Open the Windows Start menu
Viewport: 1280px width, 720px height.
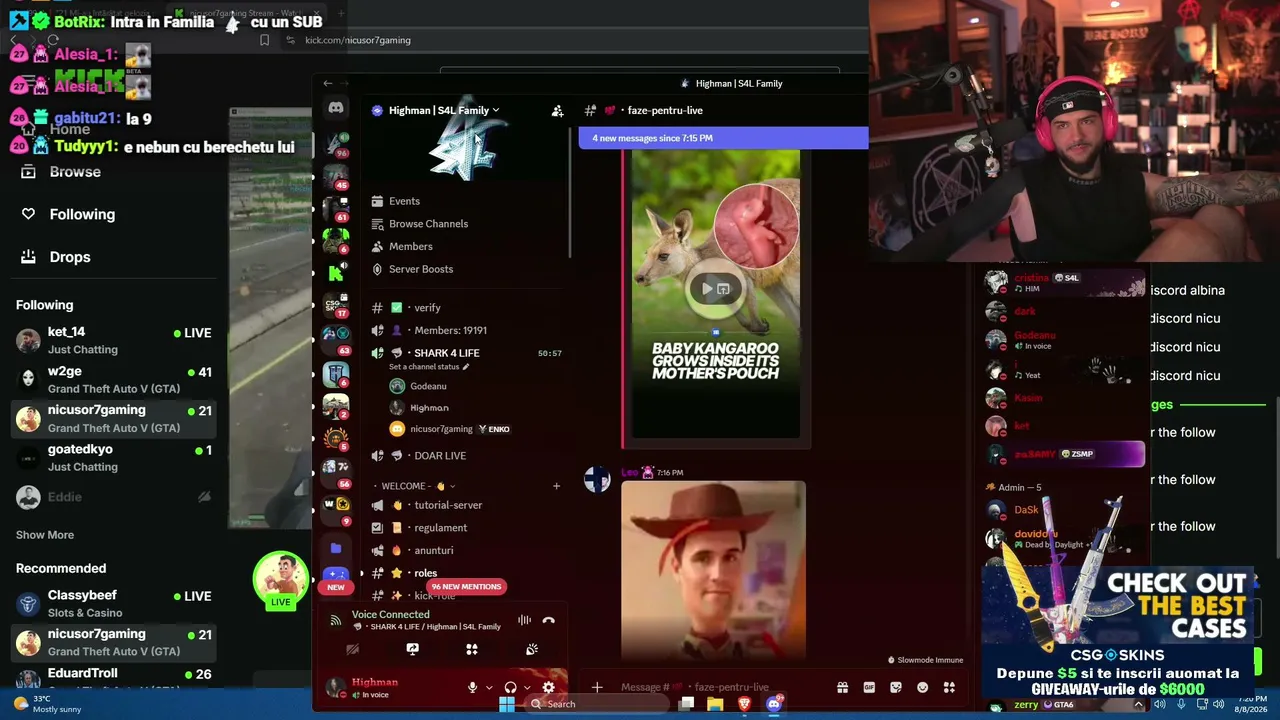point(507,704)
